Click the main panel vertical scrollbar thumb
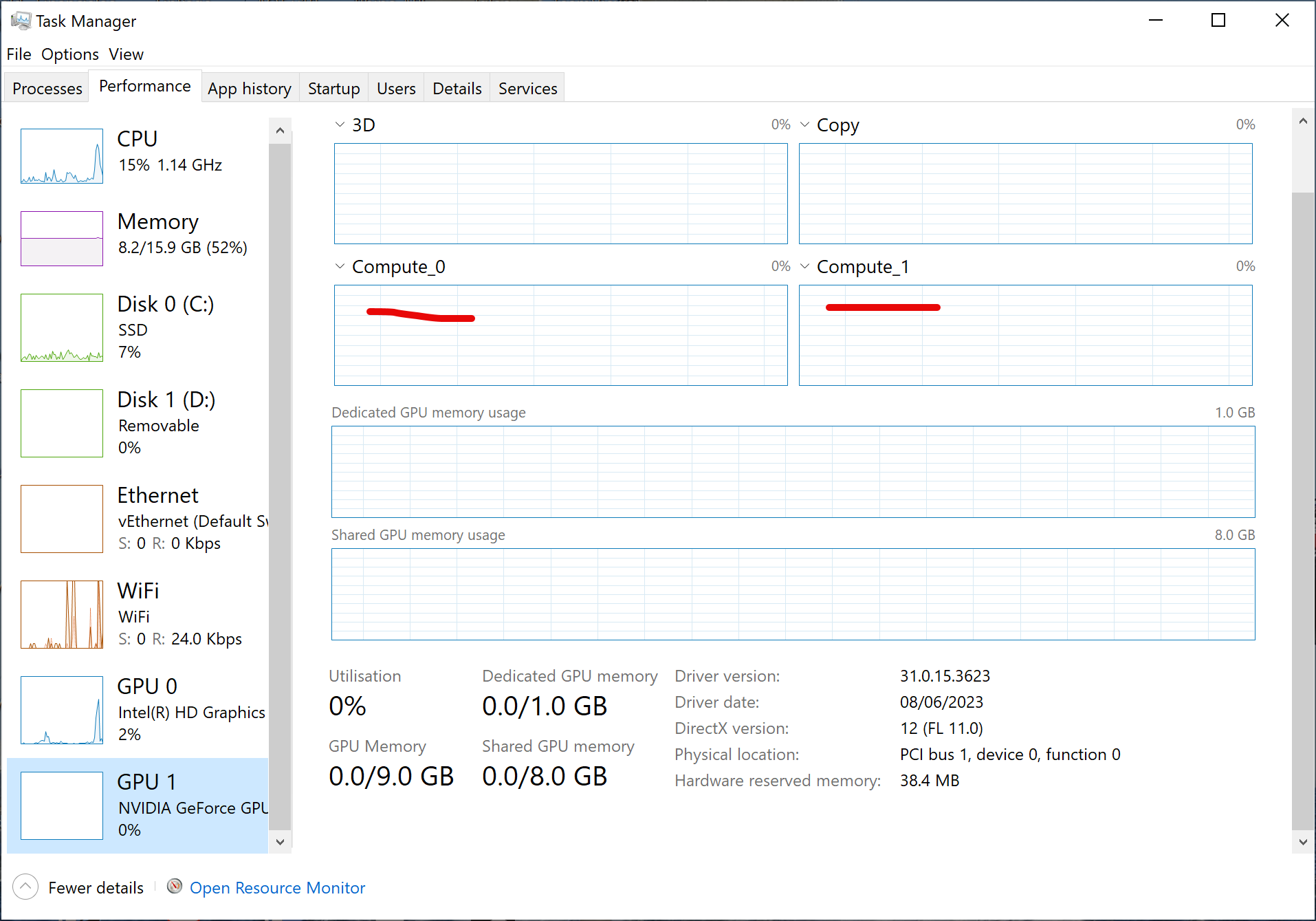 (1302, 511)
